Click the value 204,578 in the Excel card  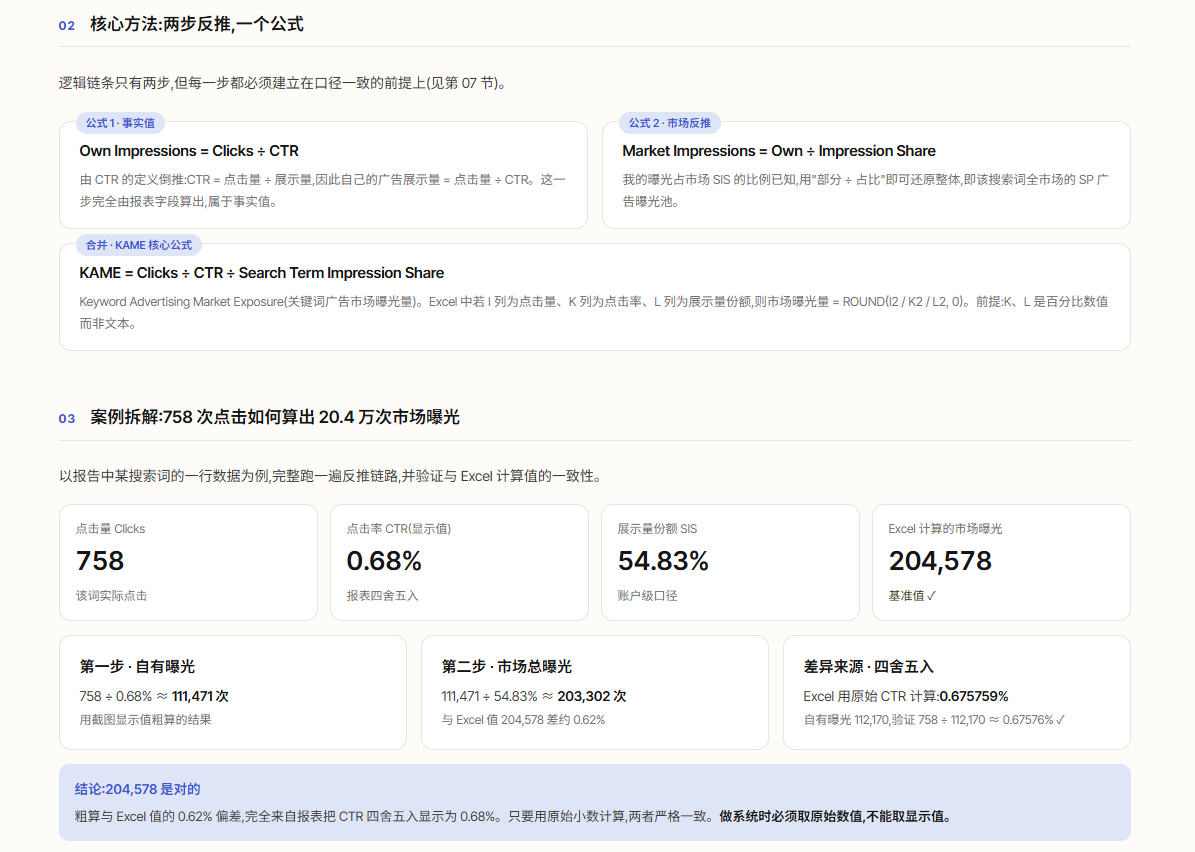click(x=940, y=561)
